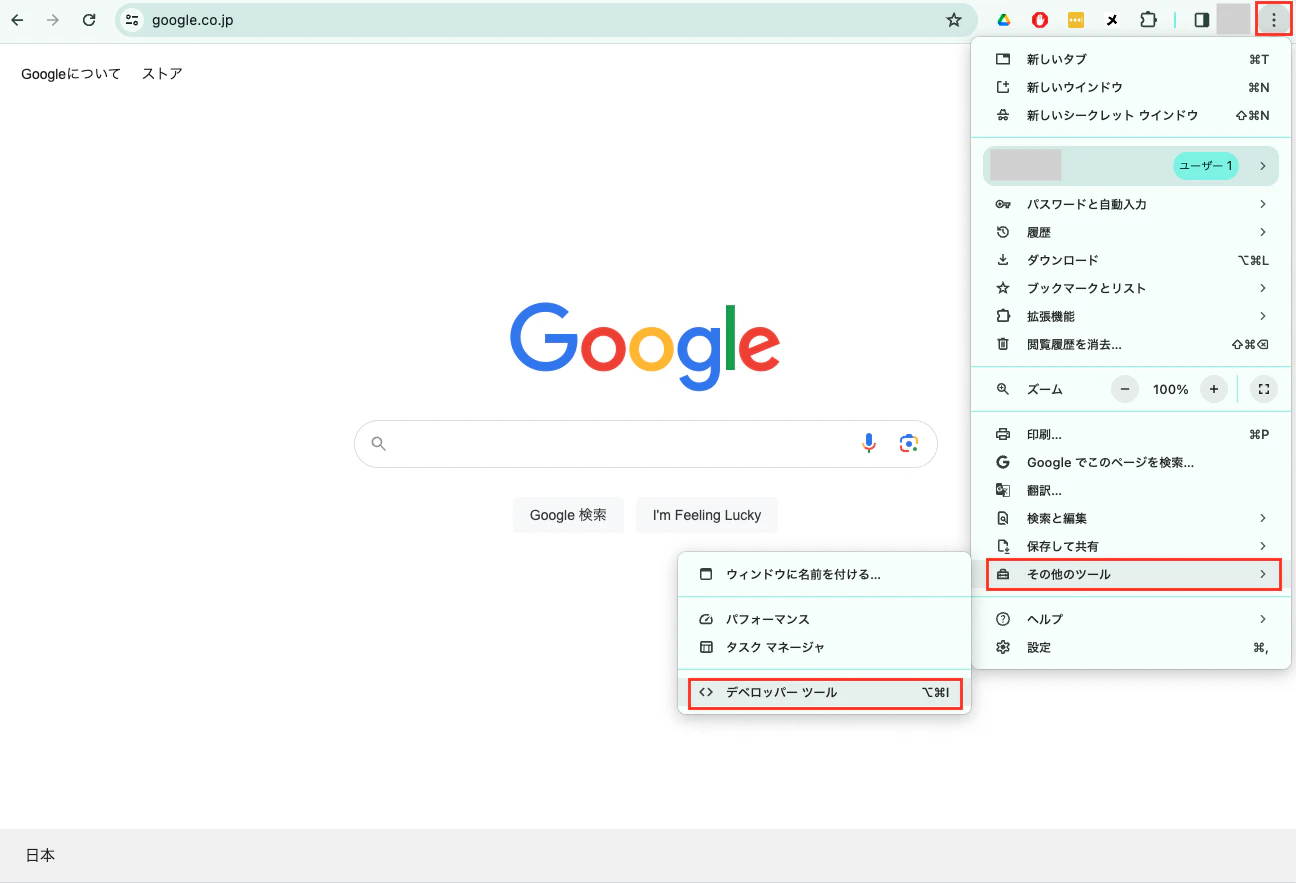Open the red hand blocker extension
The image size is (1296, 883).
click(1040, 20)
